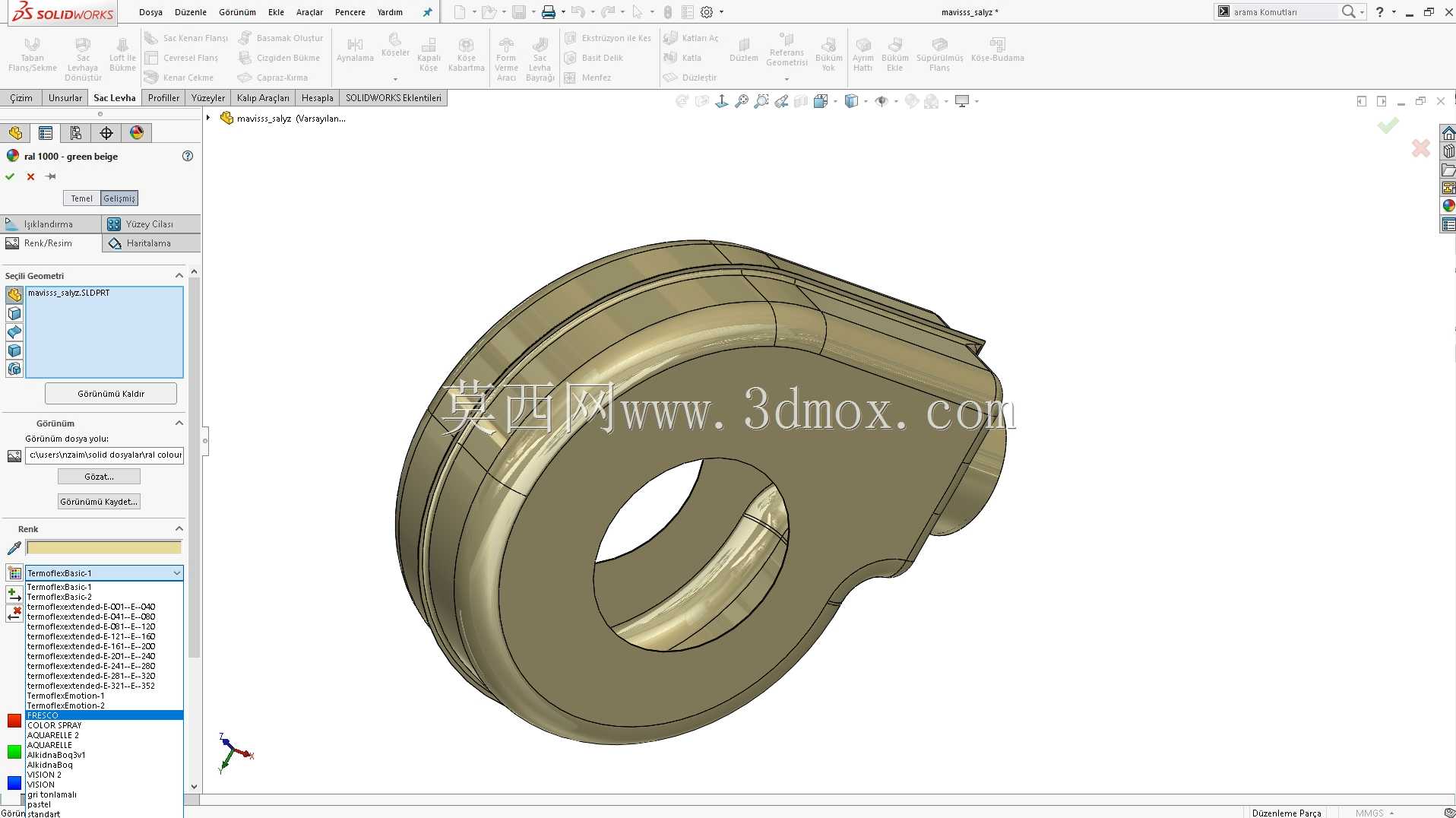Select part-level geometry filter icon

[14, 295]
